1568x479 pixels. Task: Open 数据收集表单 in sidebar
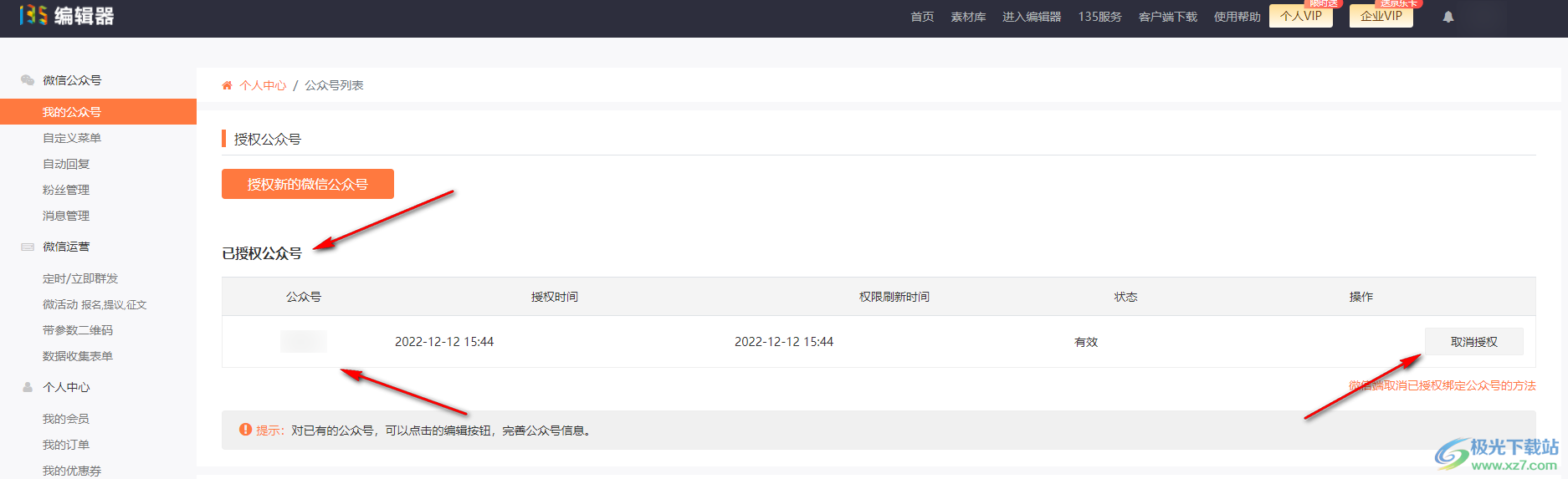click(x=78, y=356)
